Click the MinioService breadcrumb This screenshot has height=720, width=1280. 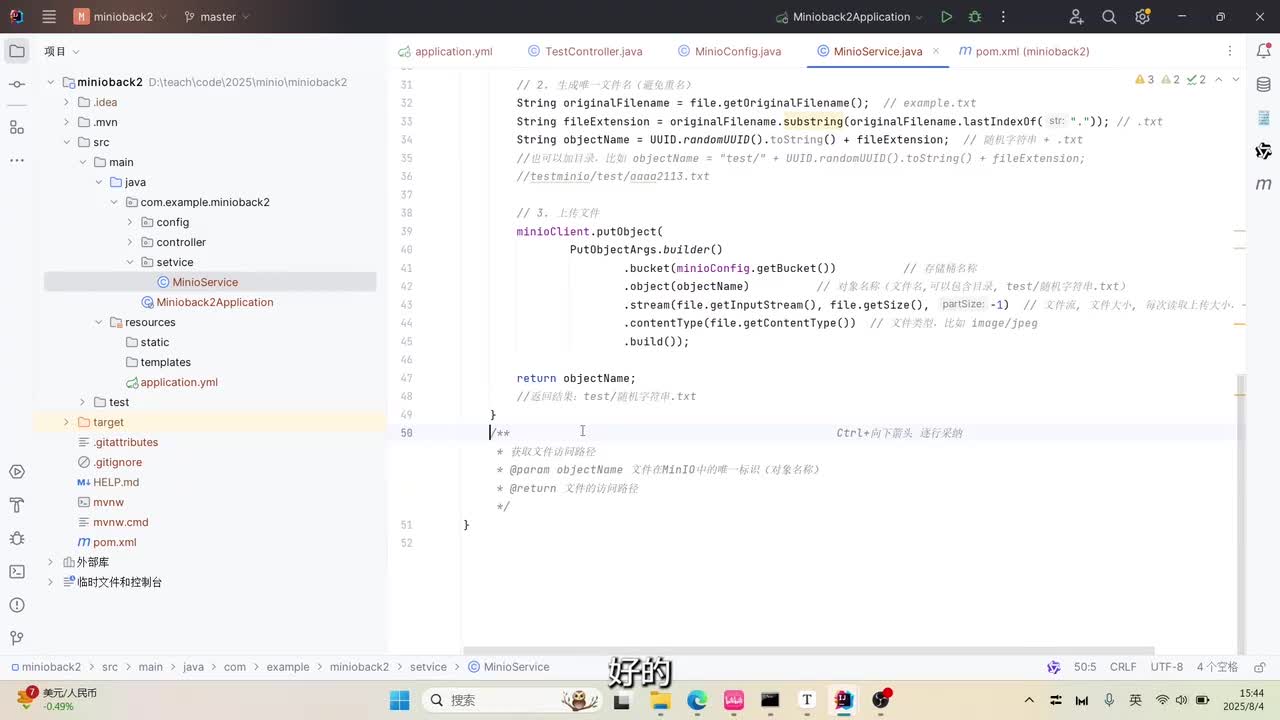[508, 667]
